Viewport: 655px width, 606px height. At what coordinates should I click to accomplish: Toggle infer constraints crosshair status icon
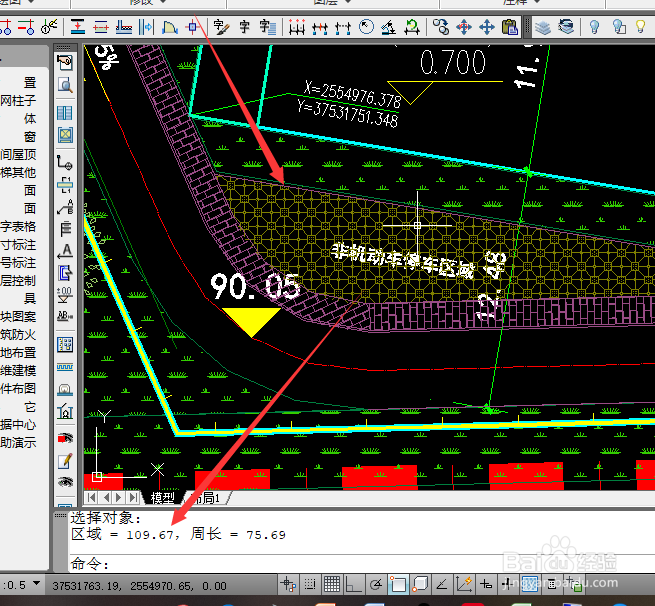click(x=288, y=584)
